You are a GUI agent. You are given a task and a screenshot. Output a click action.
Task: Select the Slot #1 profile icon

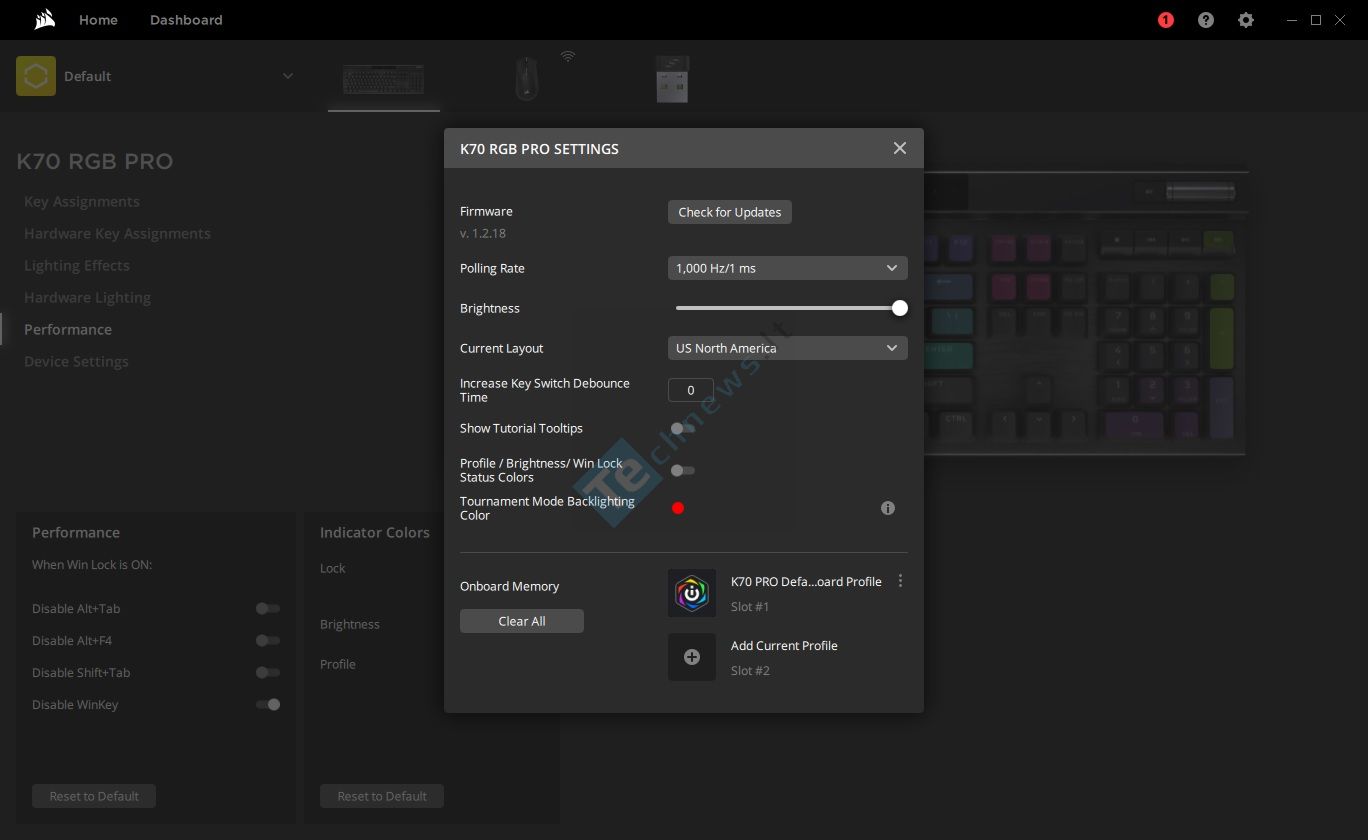click(692, 593)
